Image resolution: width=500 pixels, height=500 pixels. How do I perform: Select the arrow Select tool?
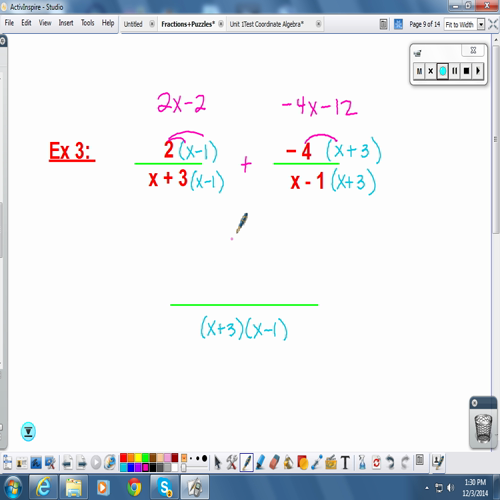(218, 462)
